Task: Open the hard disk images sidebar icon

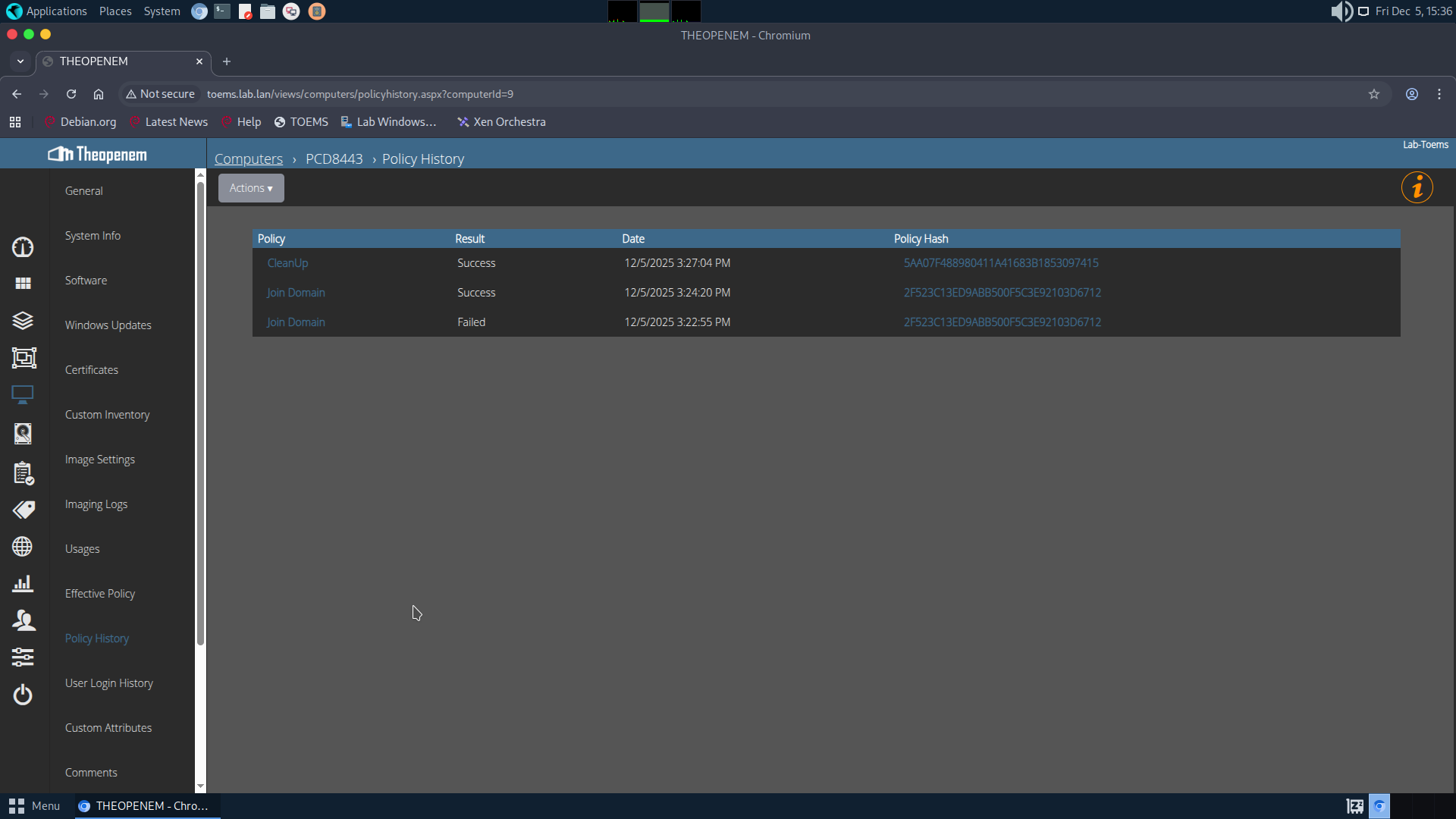Action: click(23, 433)
